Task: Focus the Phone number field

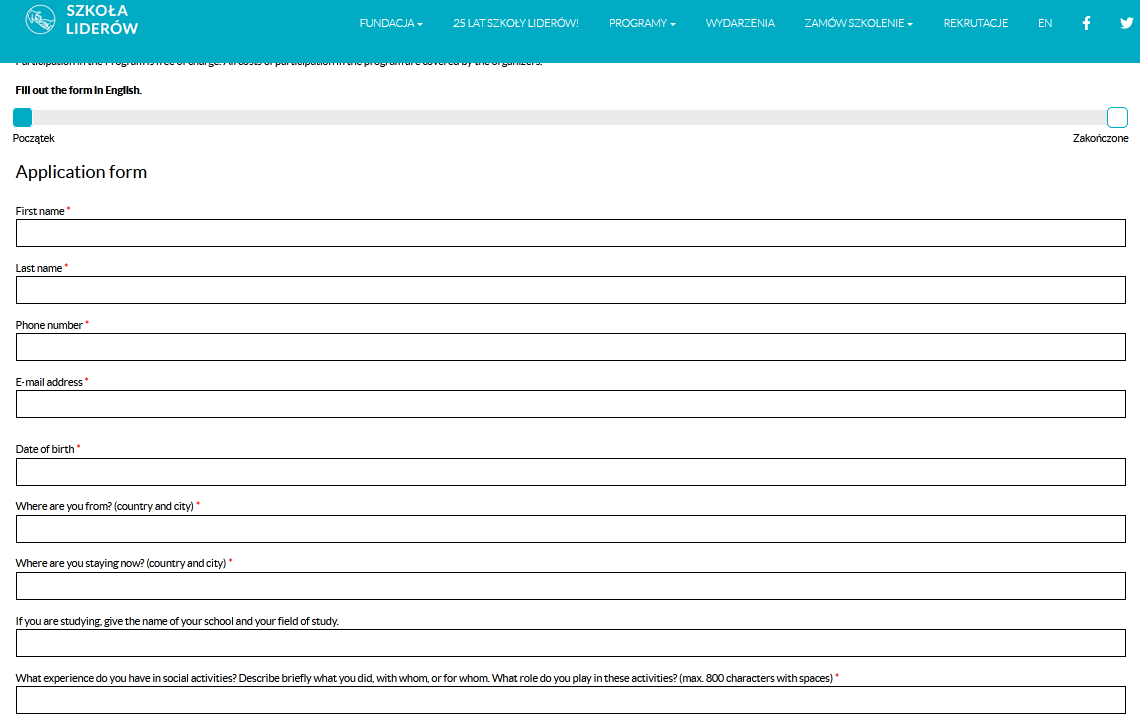Action: (x=571, y=347)
